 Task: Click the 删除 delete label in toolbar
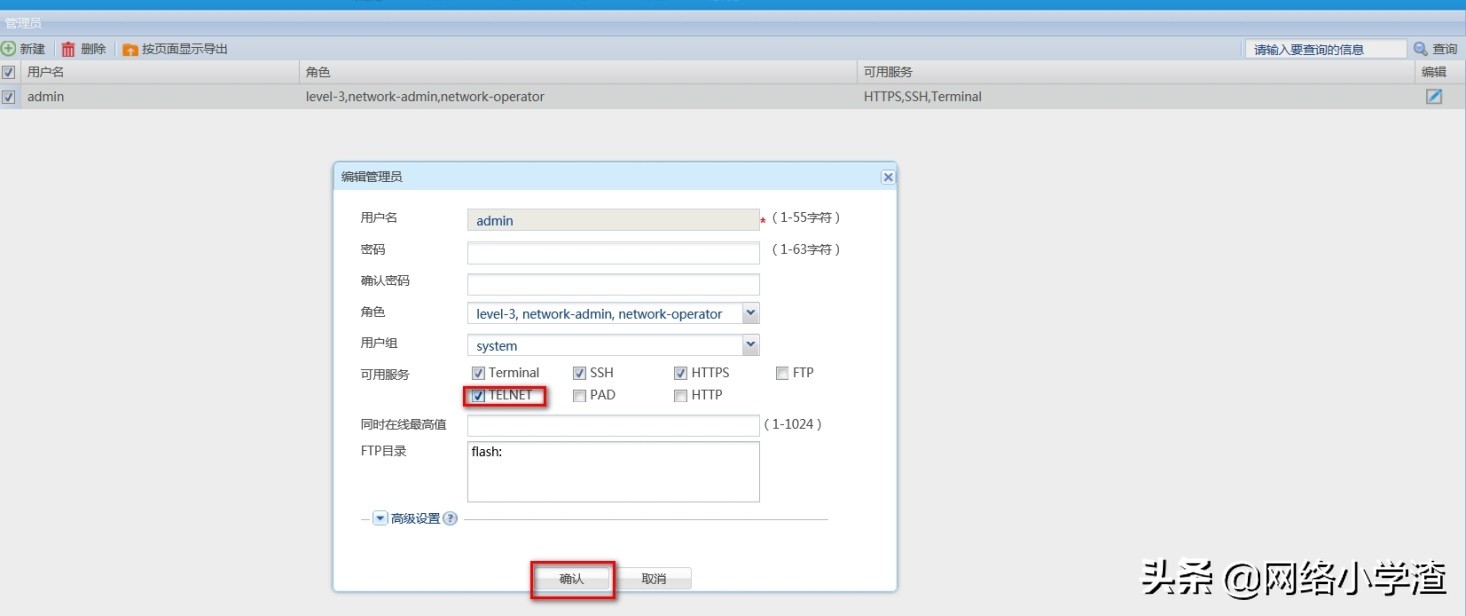click(x=93, y=49)
